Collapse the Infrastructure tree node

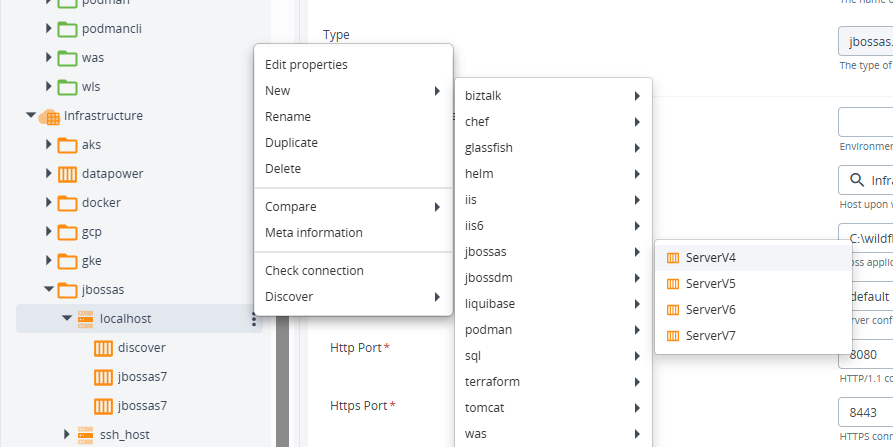coord(30,116)
